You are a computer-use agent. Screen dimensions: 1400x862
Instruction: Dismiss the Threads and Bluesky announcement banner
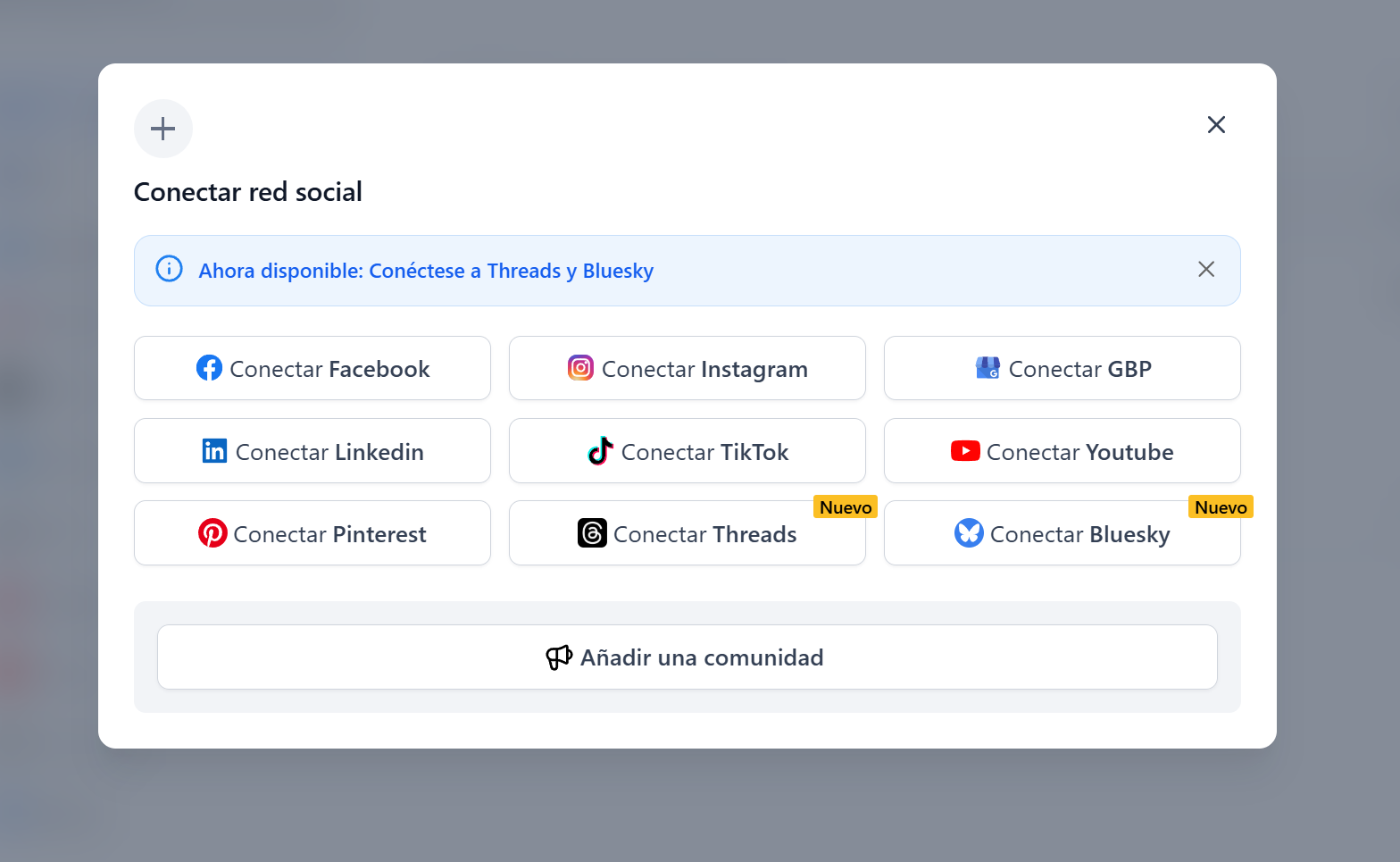[x=1206, y=270]
